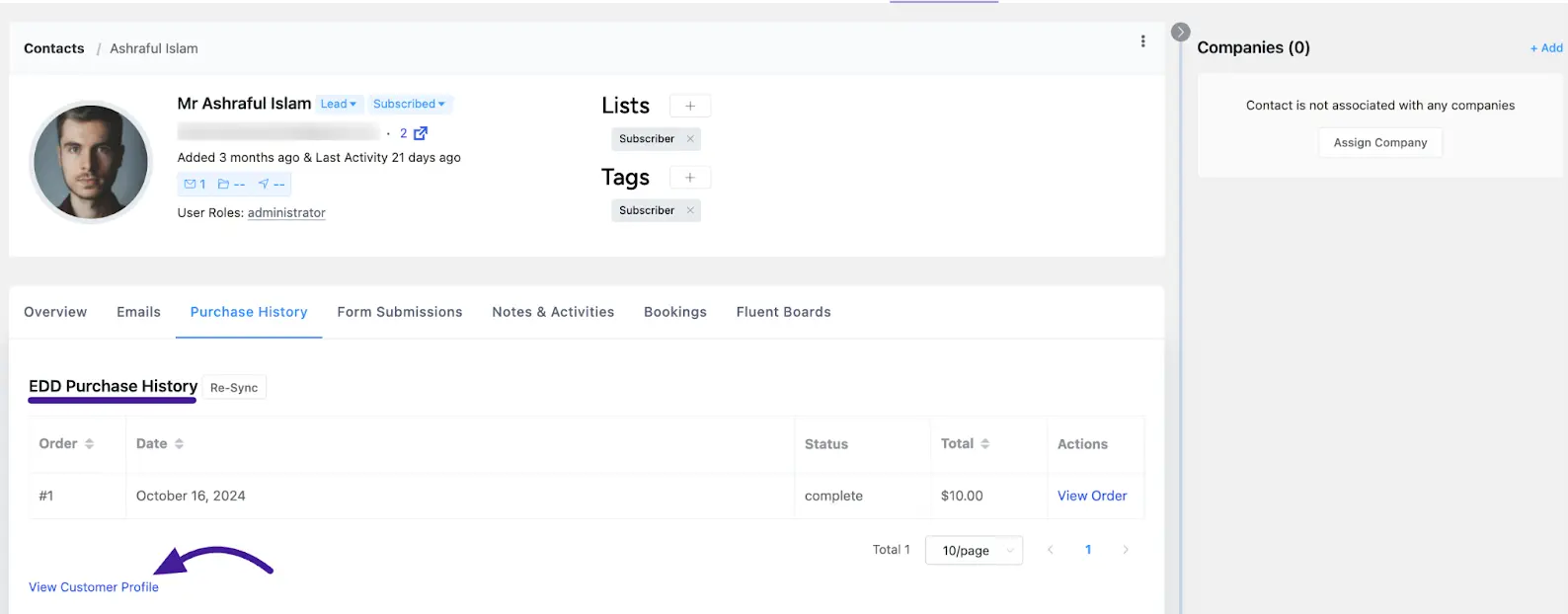
Task: Click the folder stats icon
Action: tap(223, 184)
